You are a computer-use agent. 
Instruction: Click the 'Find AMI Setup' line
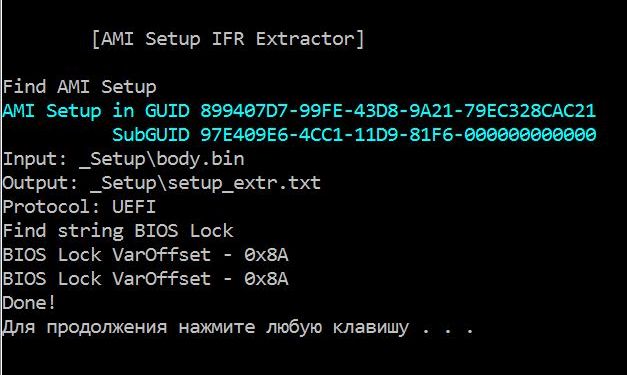point(79,87)
